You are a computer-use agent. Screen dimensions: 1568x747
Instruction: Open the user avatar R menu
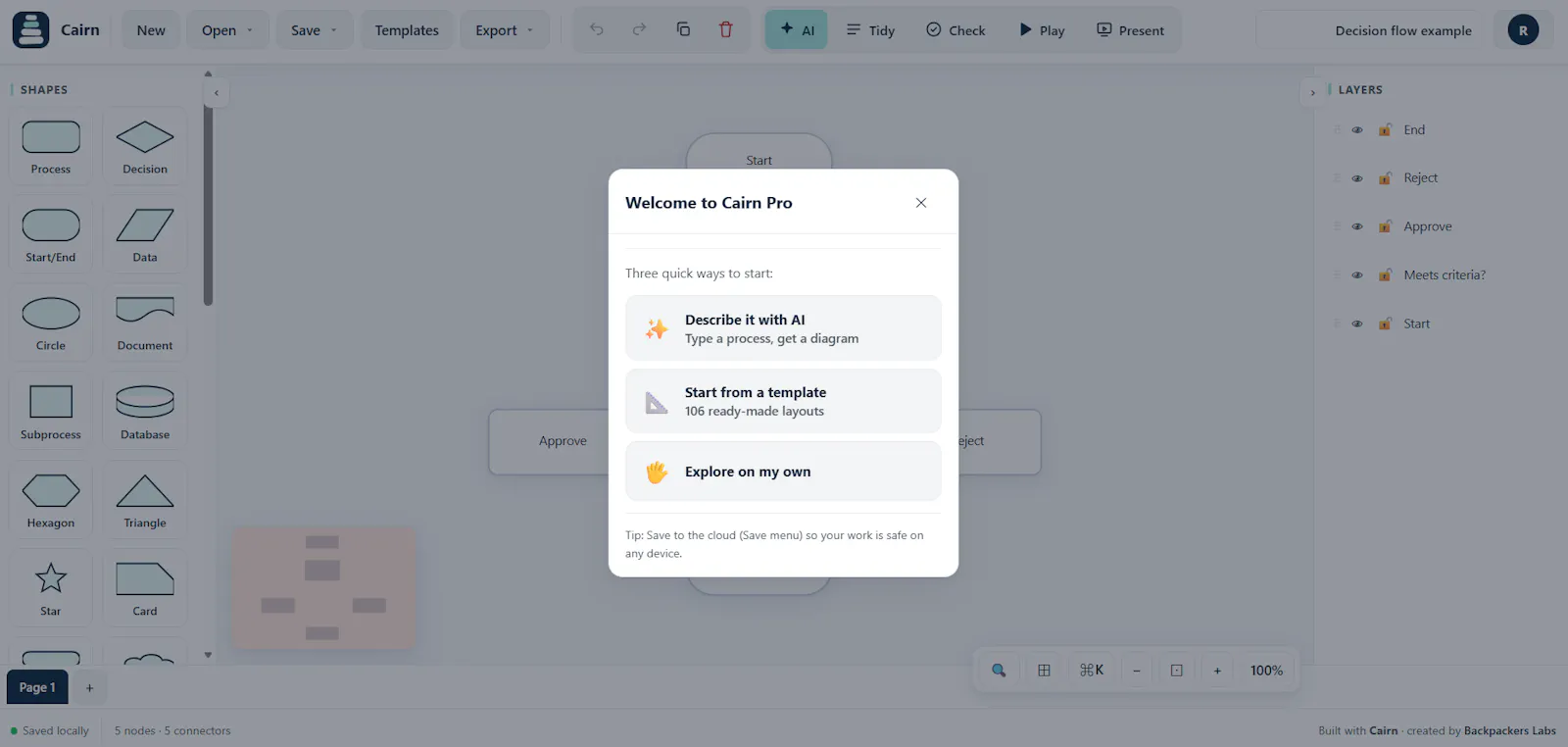click(1523, 30)
